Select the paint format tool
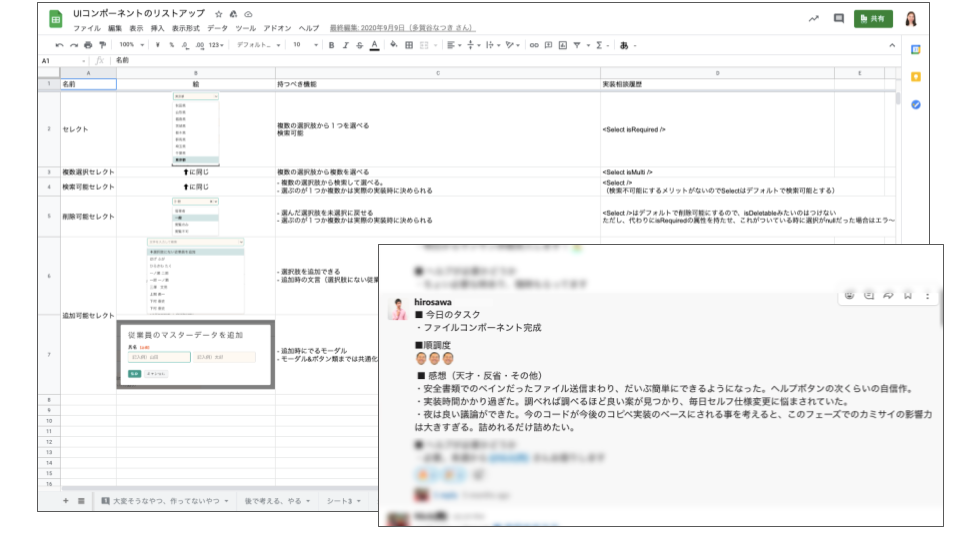This screenshot has height=540, width=960. (102, 45)
